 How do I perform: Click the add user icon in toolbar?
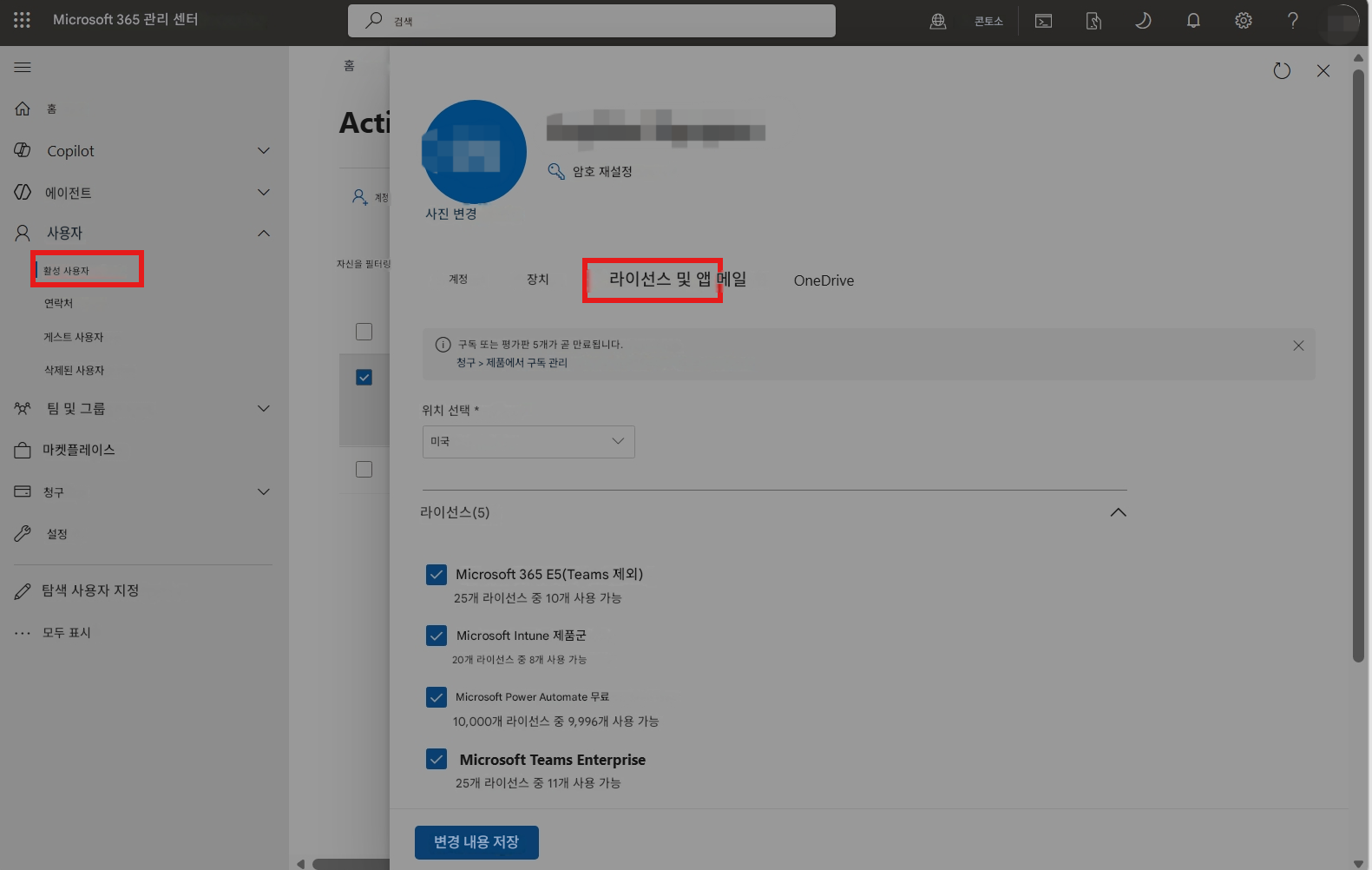click(360, 197)
